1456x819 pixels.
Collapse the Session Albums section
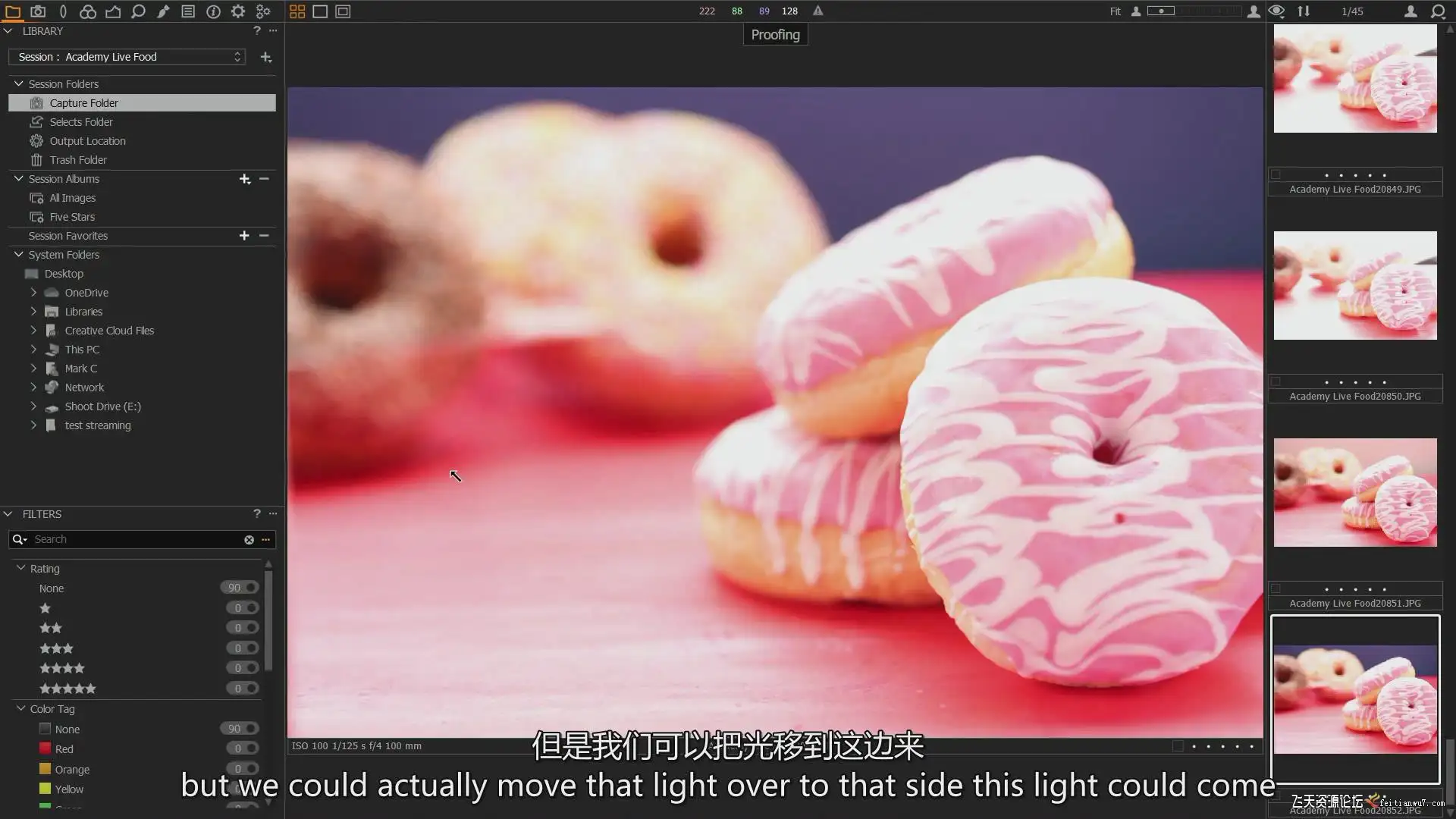[19, 178]
